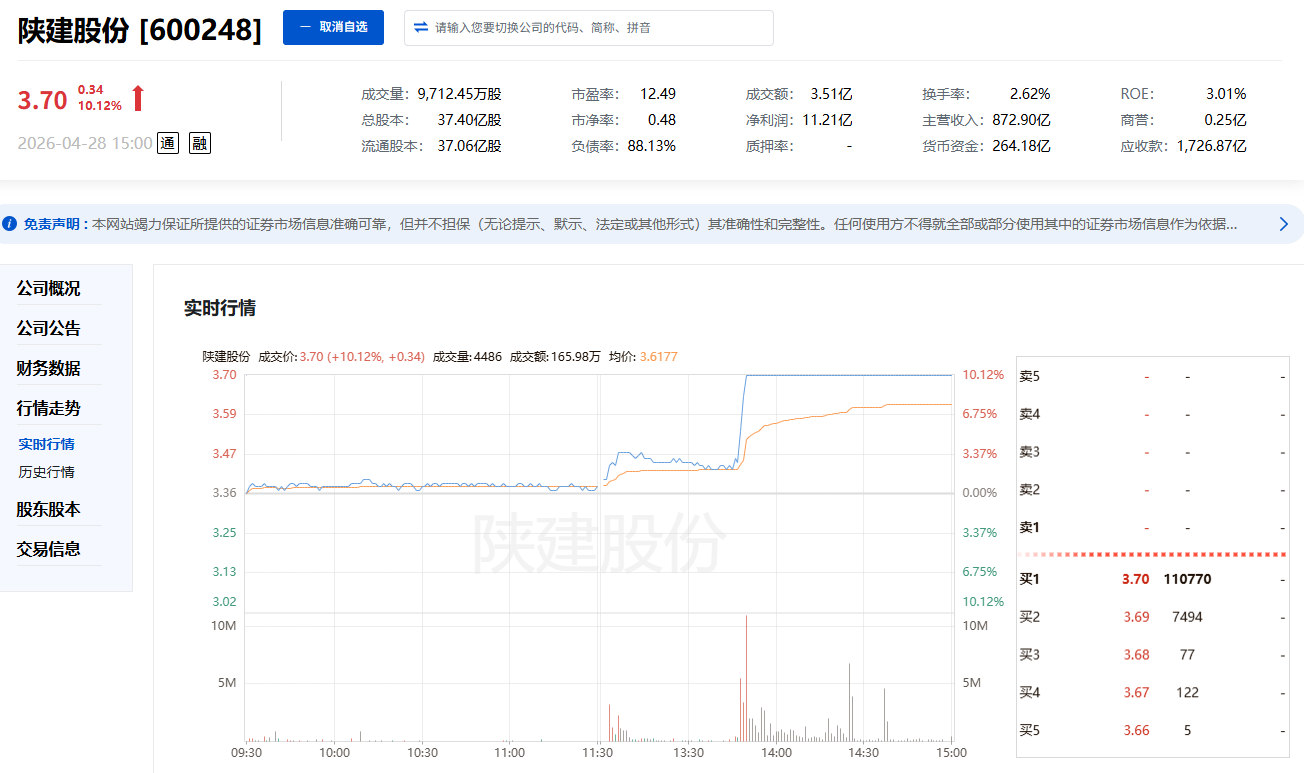Viewport: 1304px width, 773px height.
Task: Click the switch arrows icon in search box
Action: [x=421, y=28]
